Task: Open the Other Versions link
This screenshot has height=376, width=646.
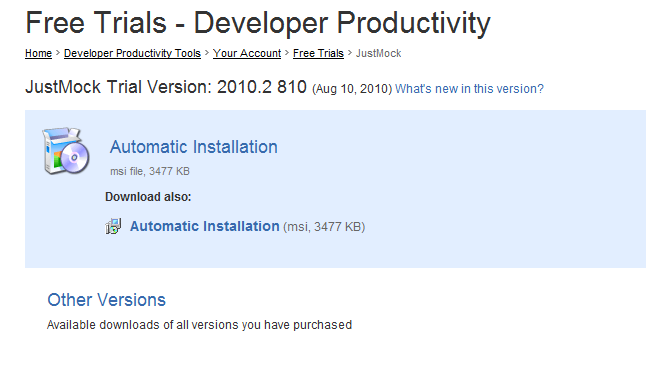Action: tap(106, 300)
